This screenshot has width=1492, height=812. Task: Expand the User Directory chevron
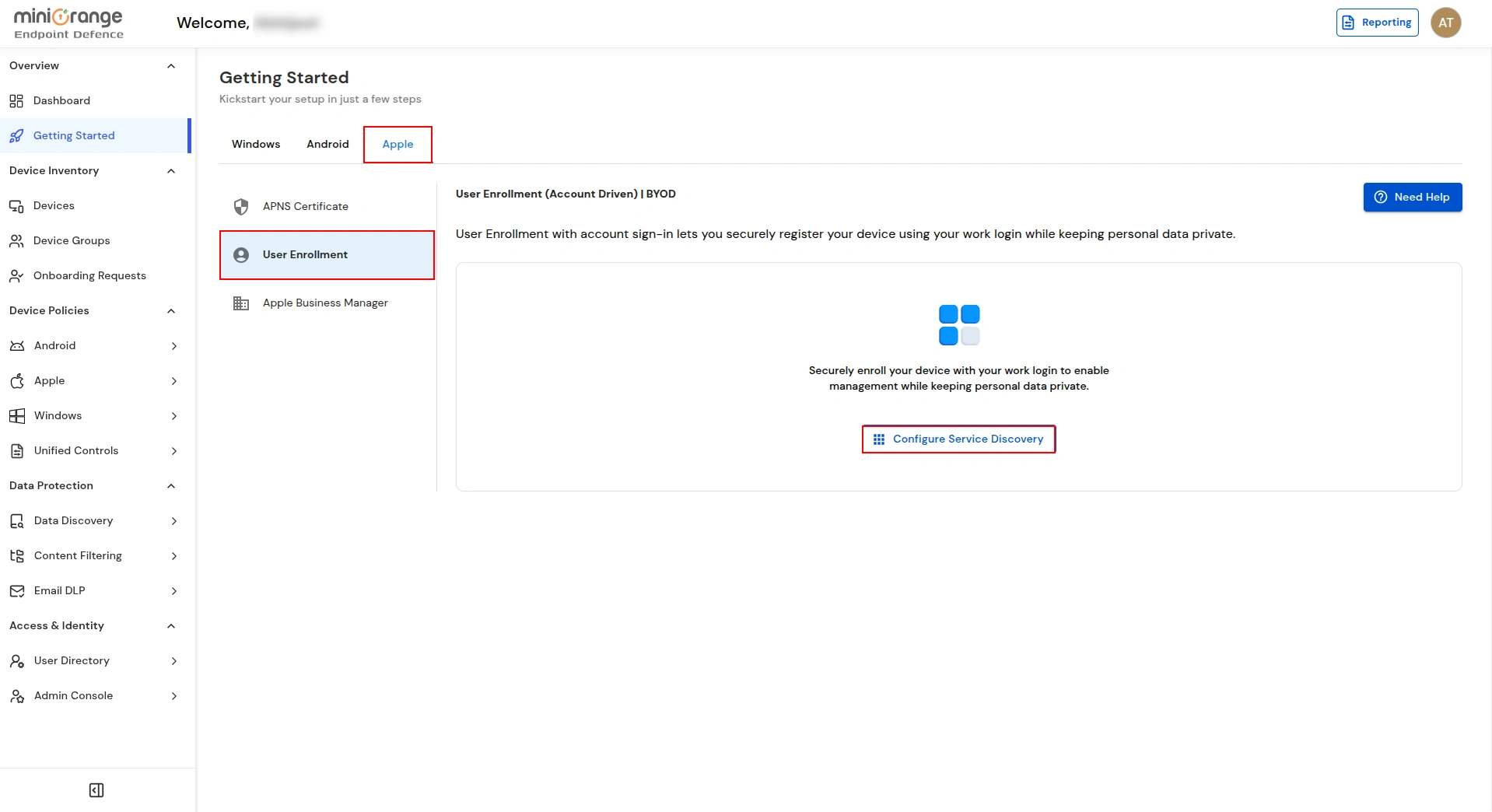click(x=174, y=660)
